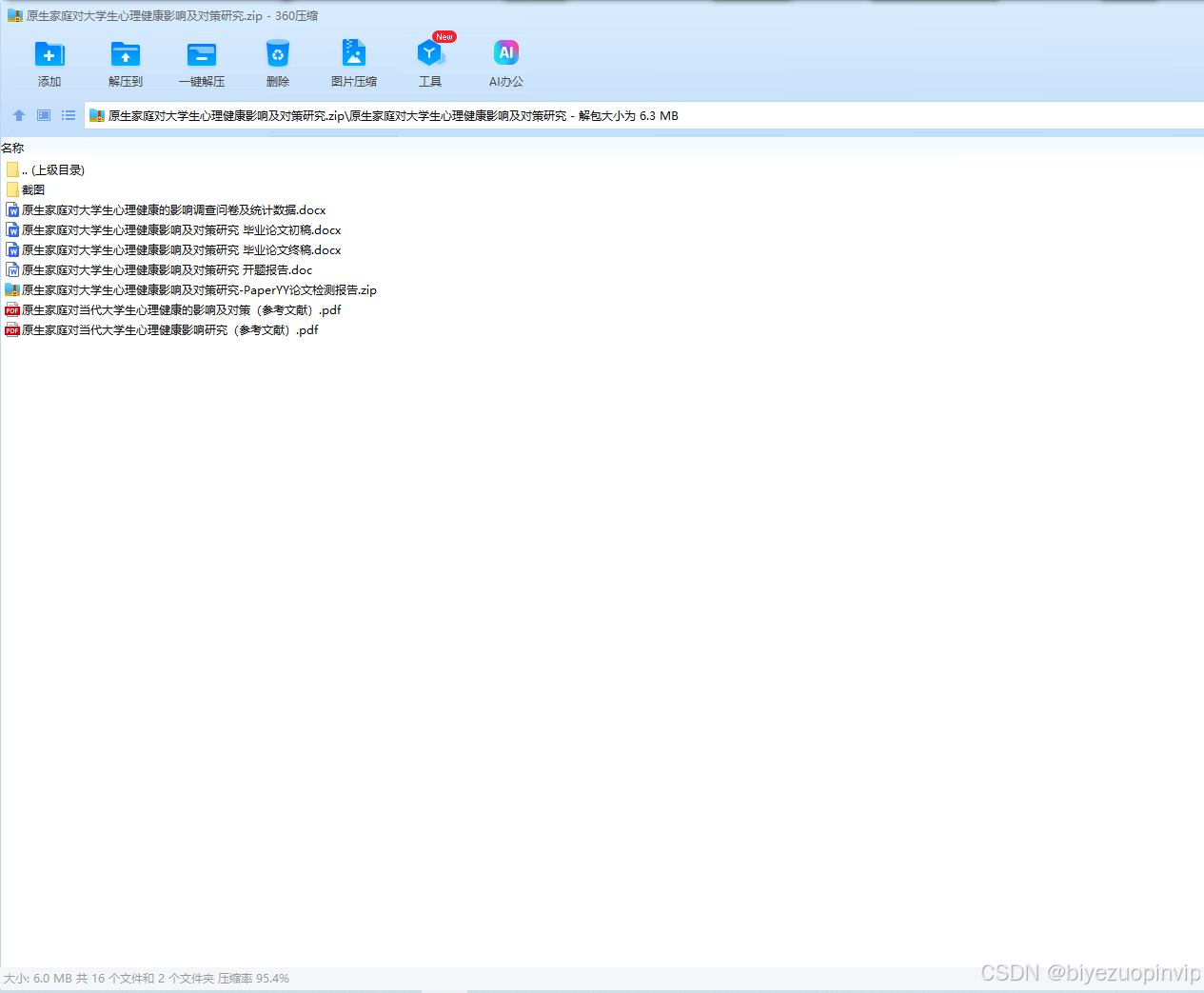Select the 截图 folder name

[33, 189]
